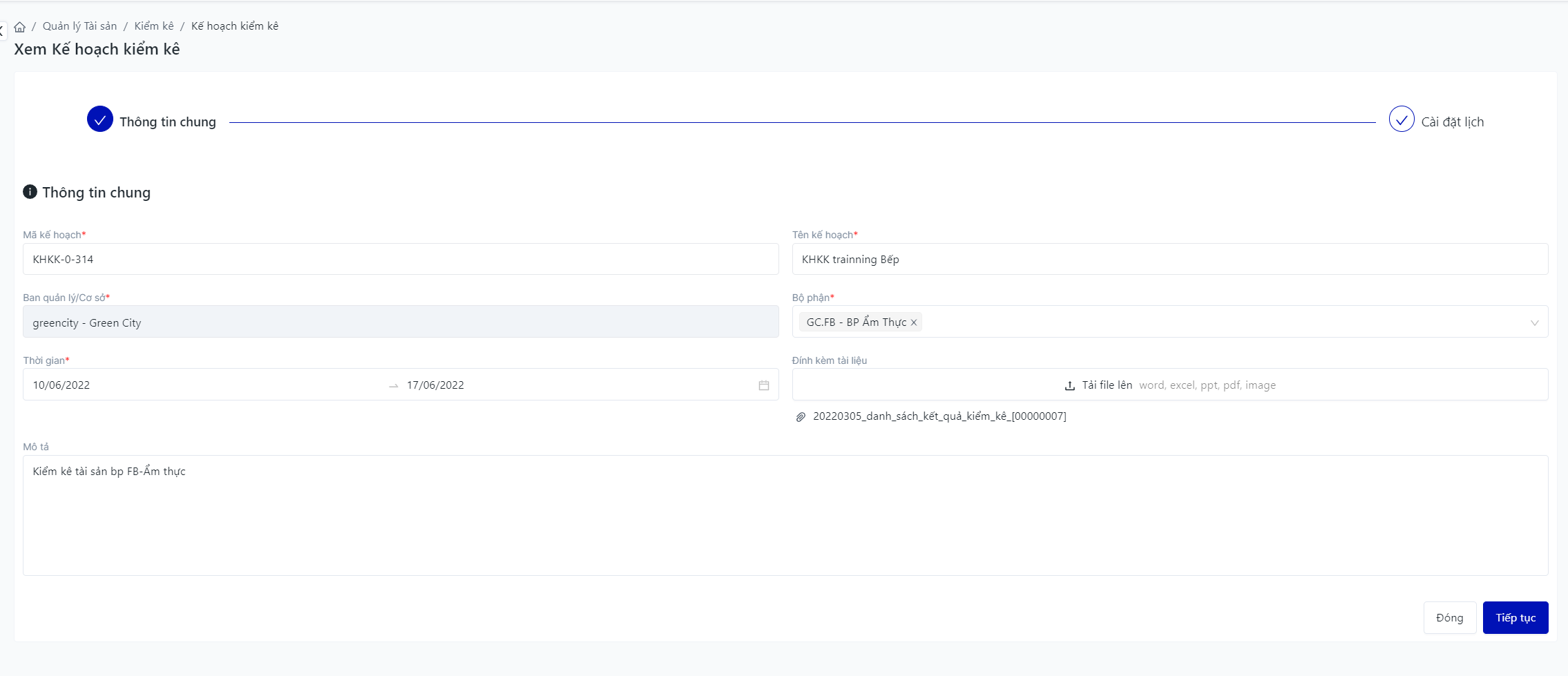The image size is (1568, 676).
Task: Open the Kiểm kê breadcrumb link
Action: point(154,26)
